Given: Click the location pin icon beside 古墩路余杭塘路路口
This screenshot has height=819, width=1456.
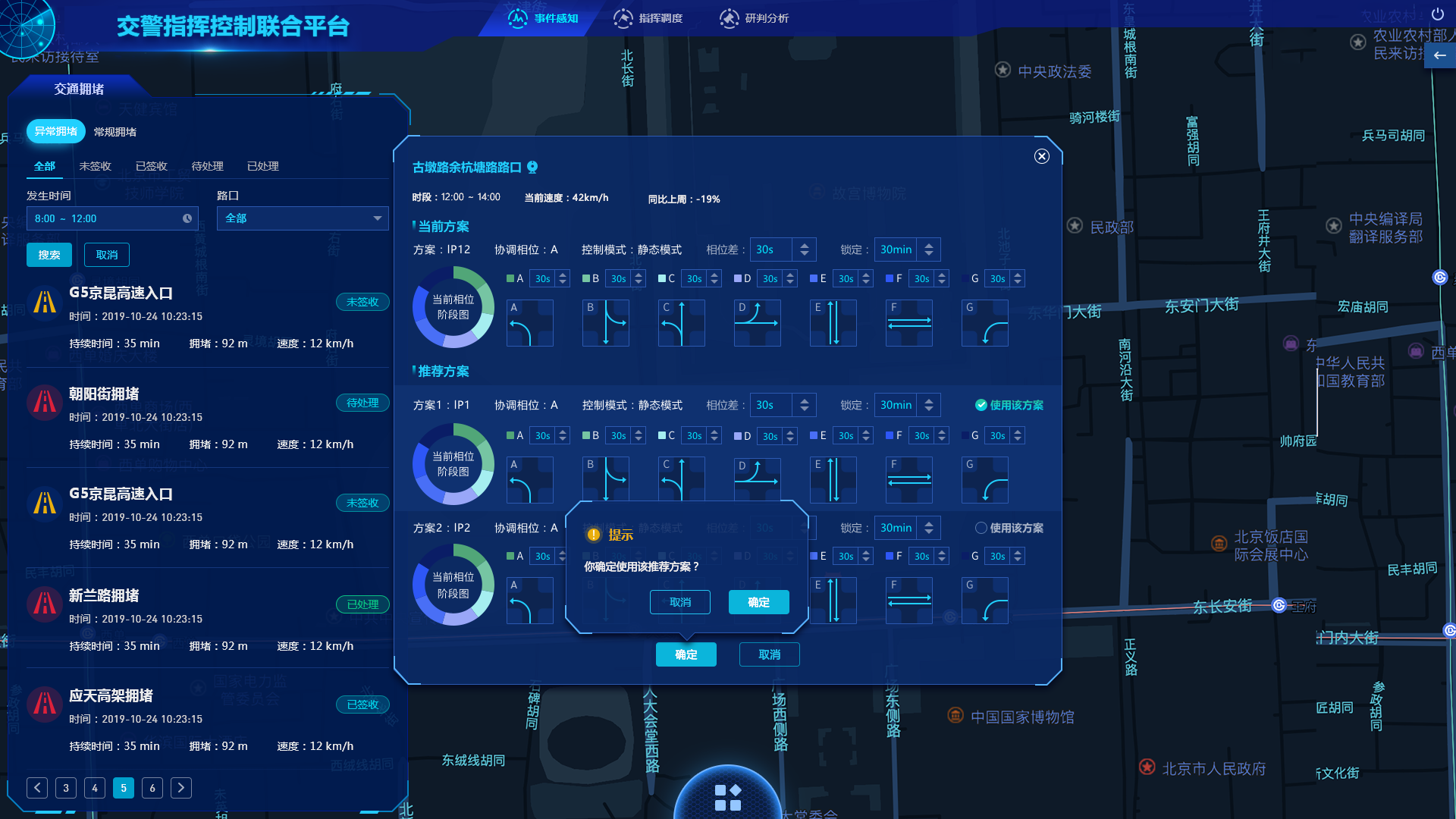Looking at the screenshot, I should [x=532, y=167].
